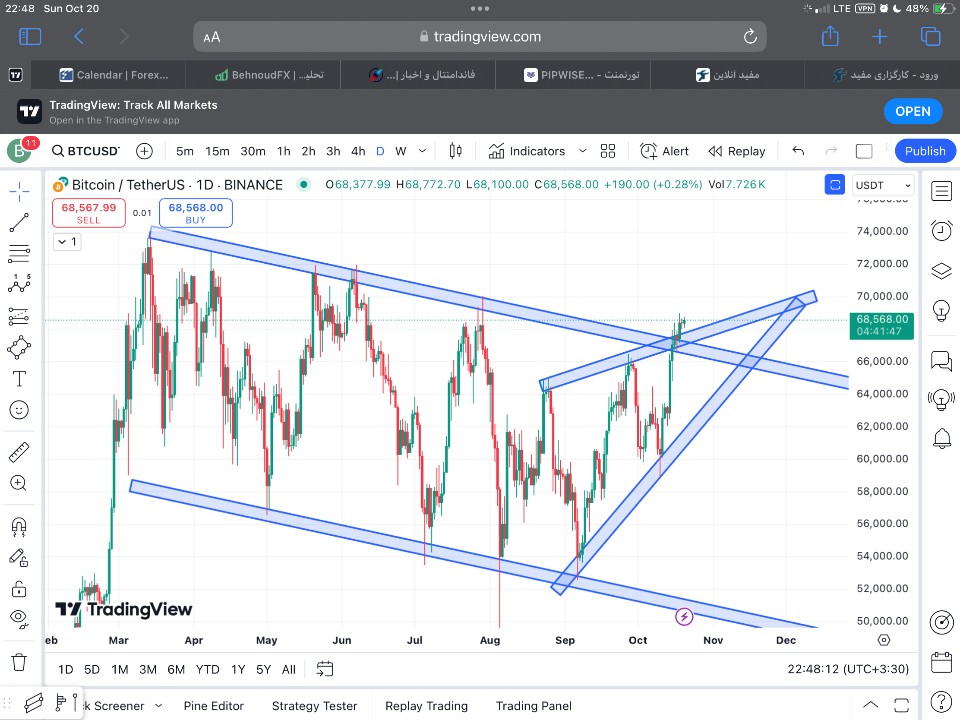960x720 pixels.
Task: Open the ideas stream panel
Action: point(941,400)
